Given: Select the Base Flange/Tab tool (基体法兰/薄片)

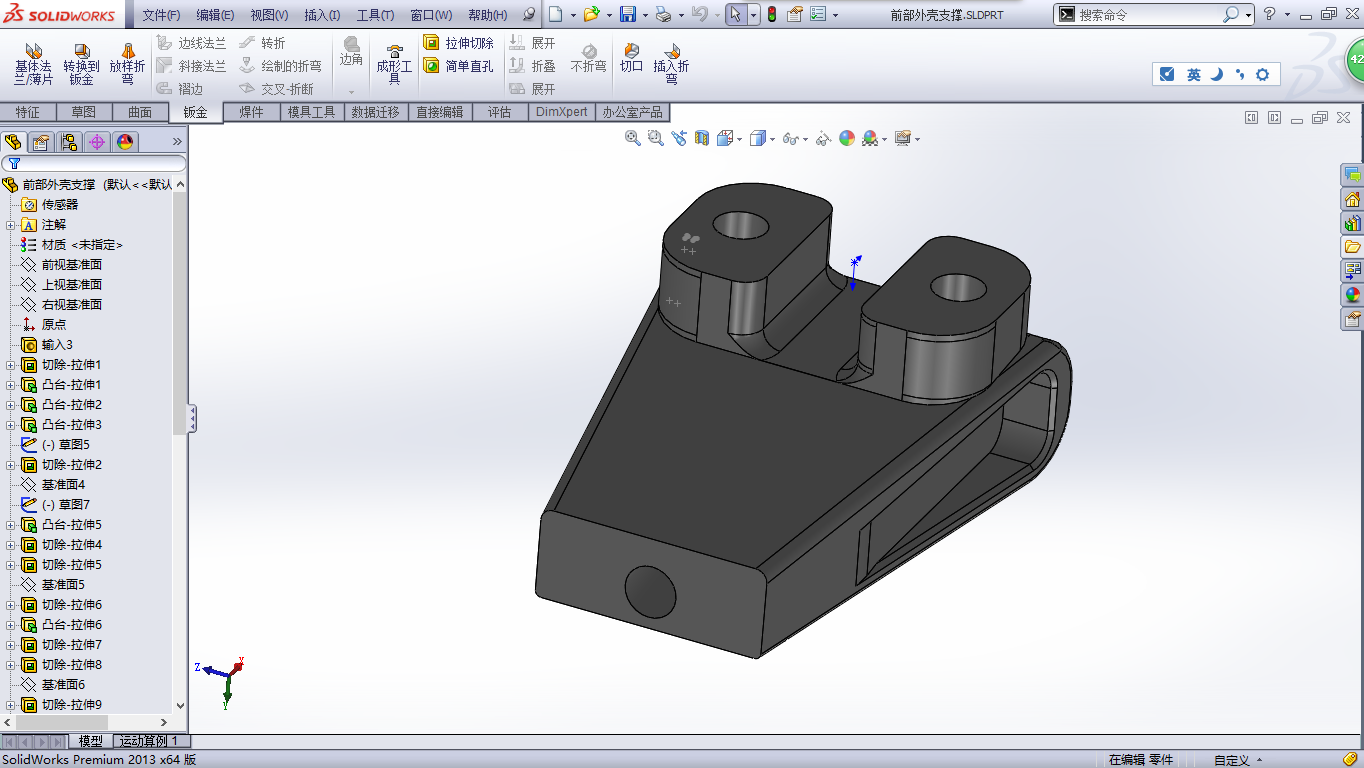Looking at the screenshot, I should click(33, 63).
